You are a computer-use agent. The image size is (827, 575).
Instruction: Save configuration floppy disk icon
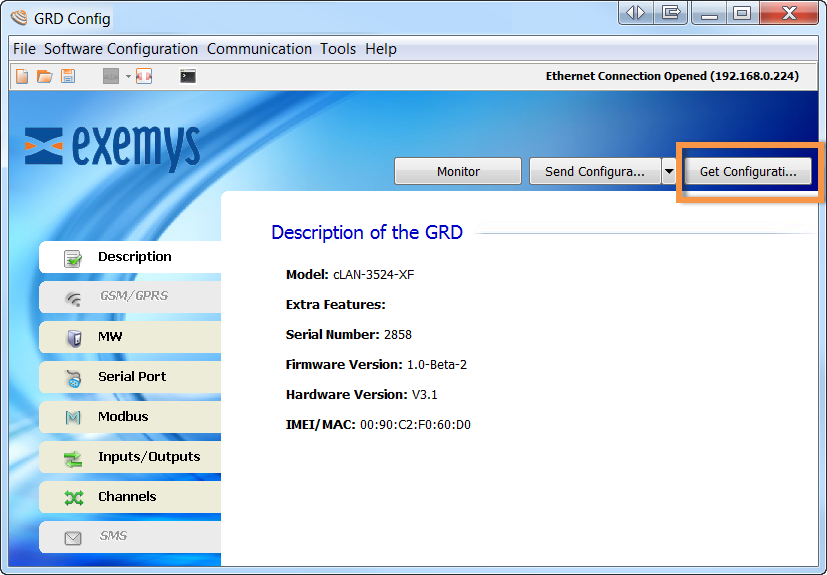68,76
